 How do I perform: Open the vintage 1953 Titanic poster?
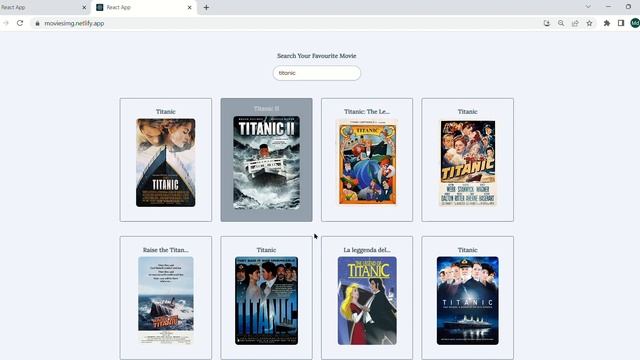point(467,162)
